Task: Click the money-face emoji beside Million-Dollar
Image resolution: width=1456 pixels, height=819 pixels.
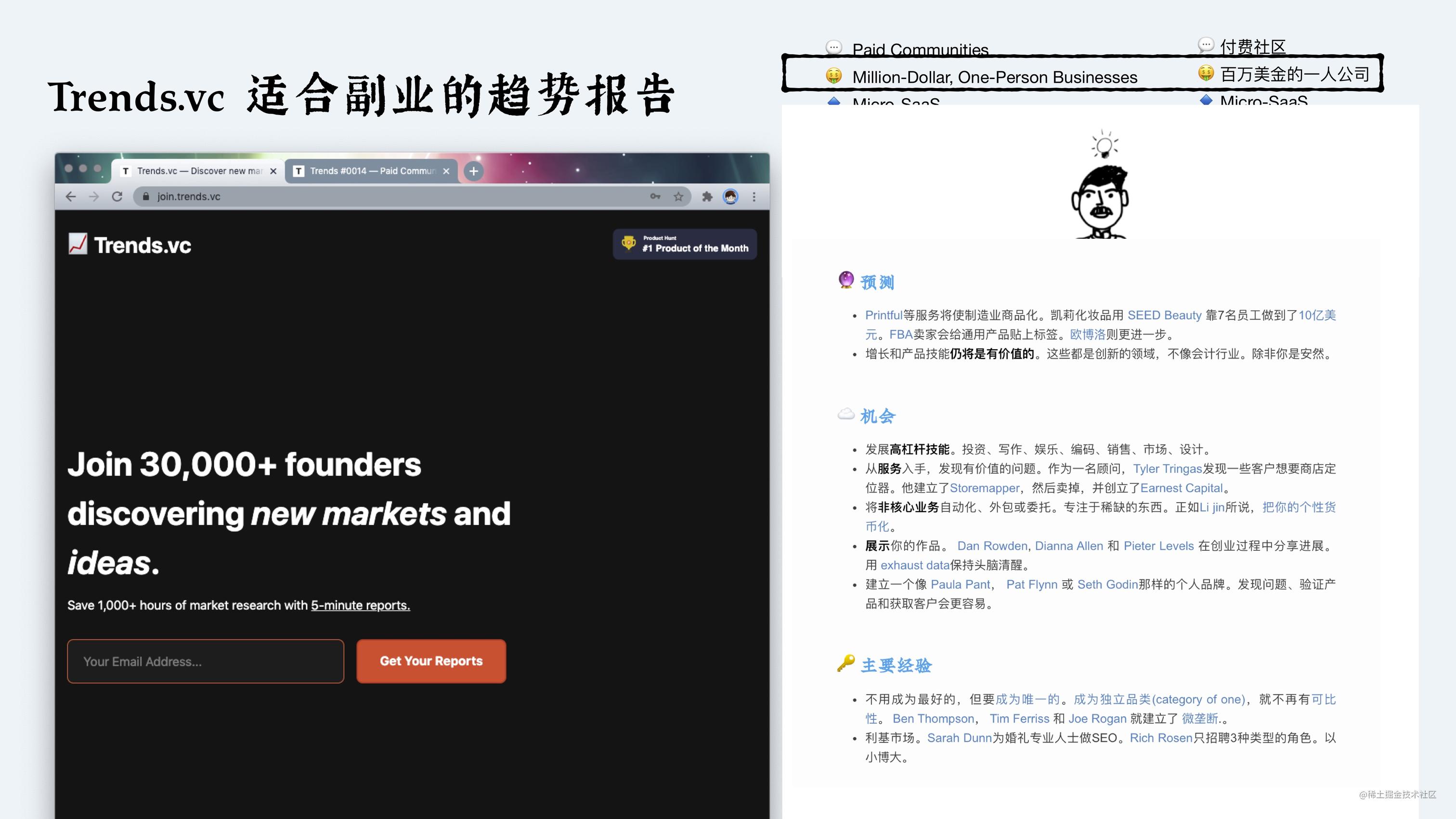Action: (x=833, y=75)
